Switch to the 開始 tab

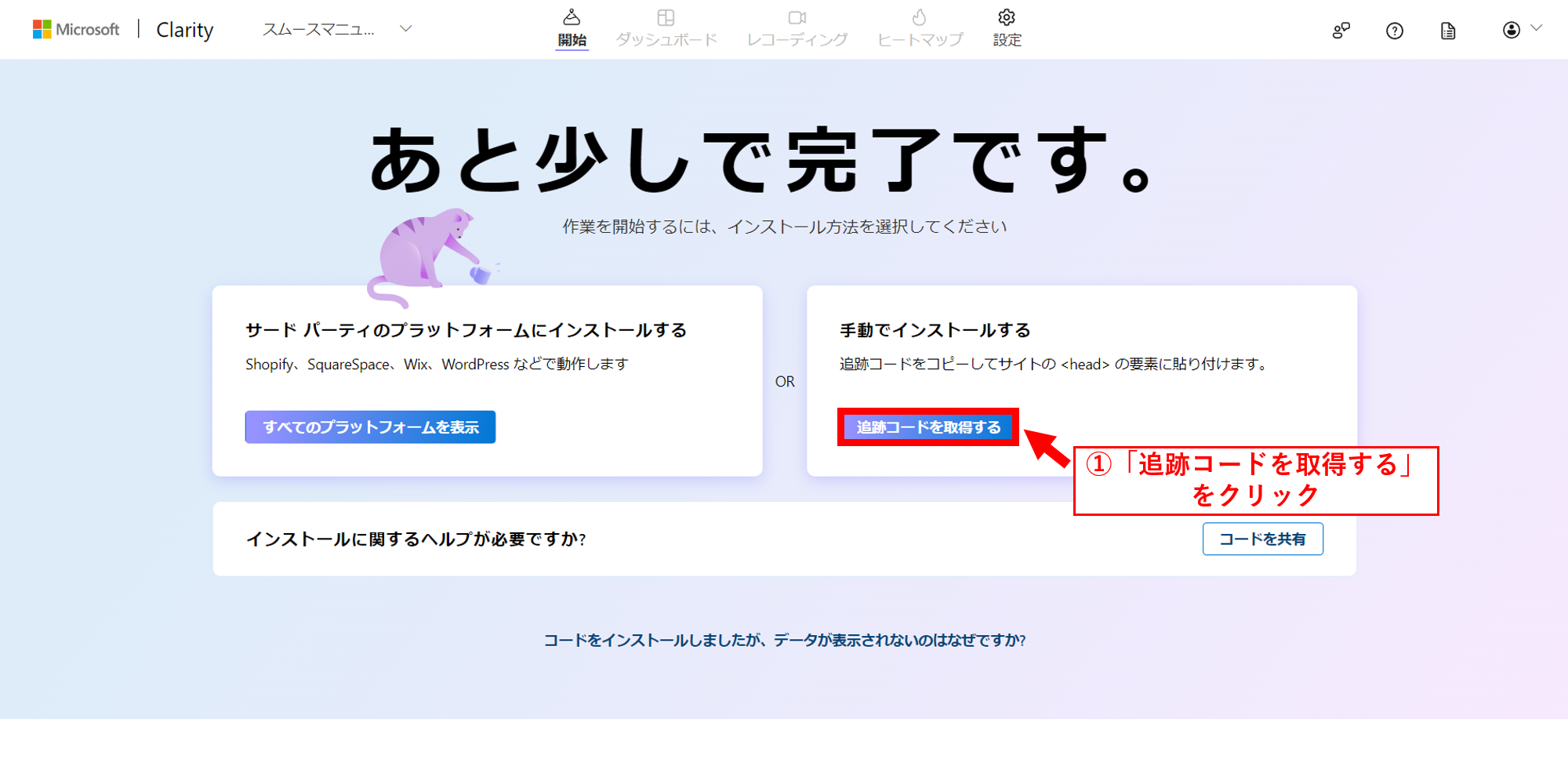pos(572,28)
